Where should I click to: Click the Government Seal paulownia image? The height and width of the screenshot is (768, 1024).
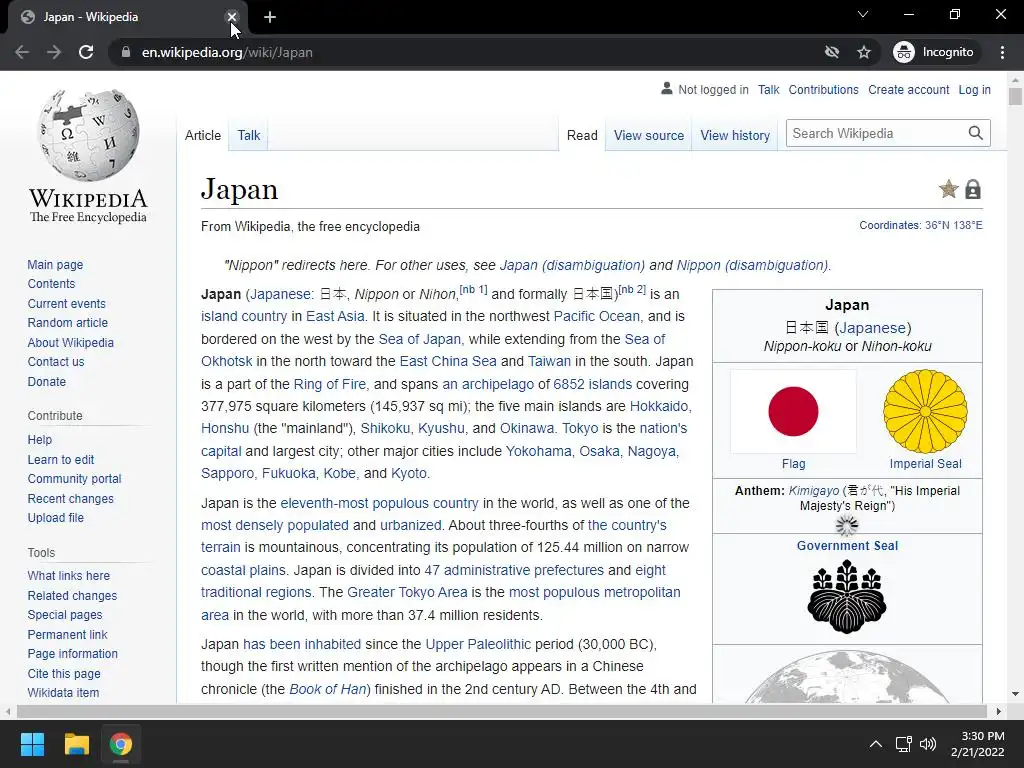click(x=847, y=597)
